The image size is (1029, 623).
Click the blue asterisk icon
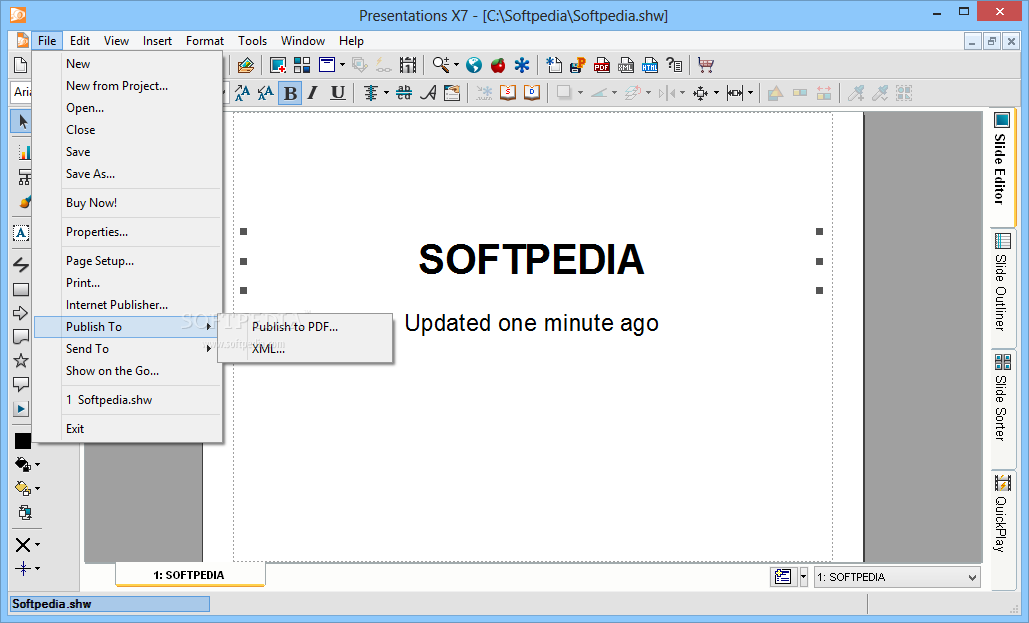pyautogui.click(x=522, y=65)
